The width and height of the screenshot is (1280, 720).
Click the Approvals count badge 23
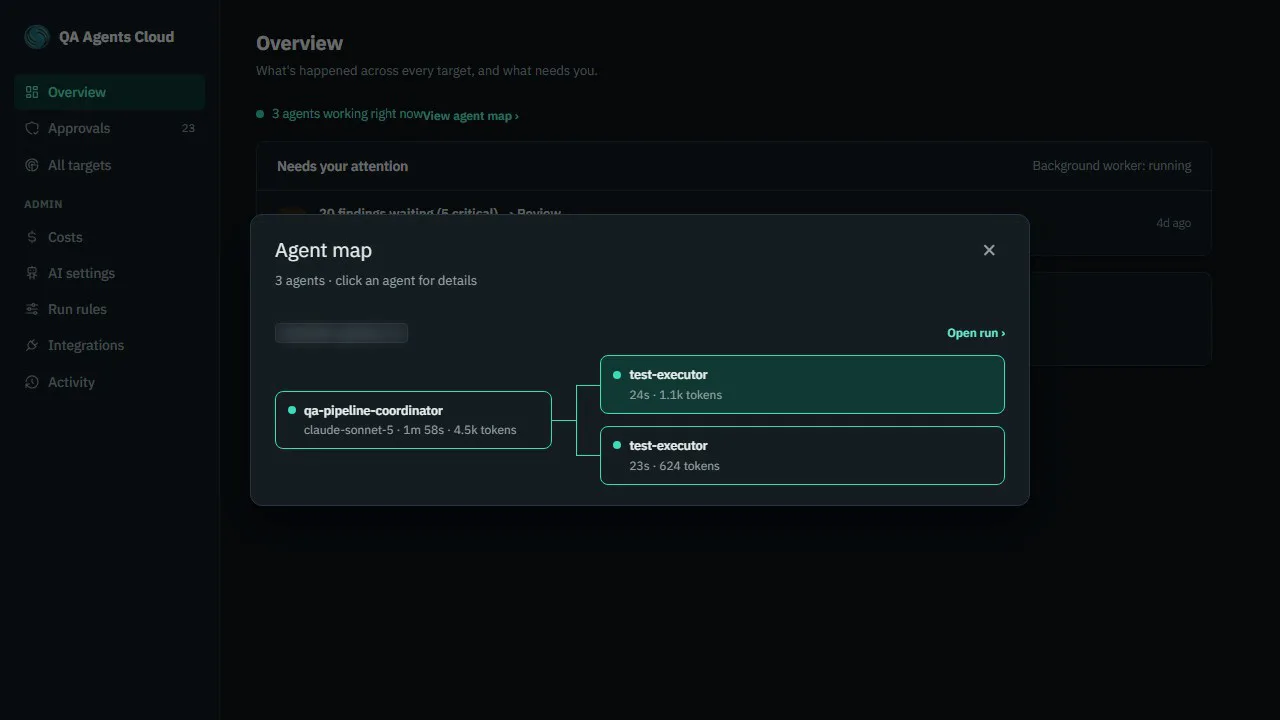[188, 128]
